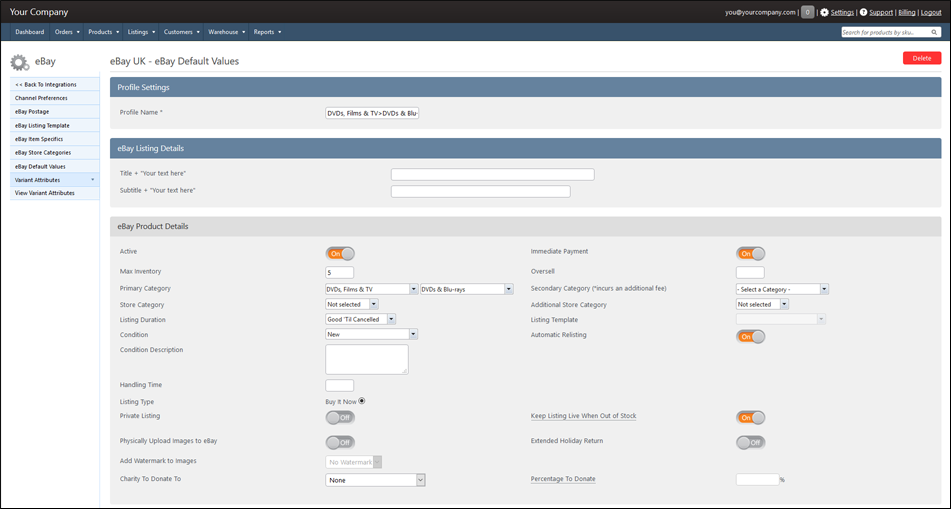Click the search magnifier icon

934,32
